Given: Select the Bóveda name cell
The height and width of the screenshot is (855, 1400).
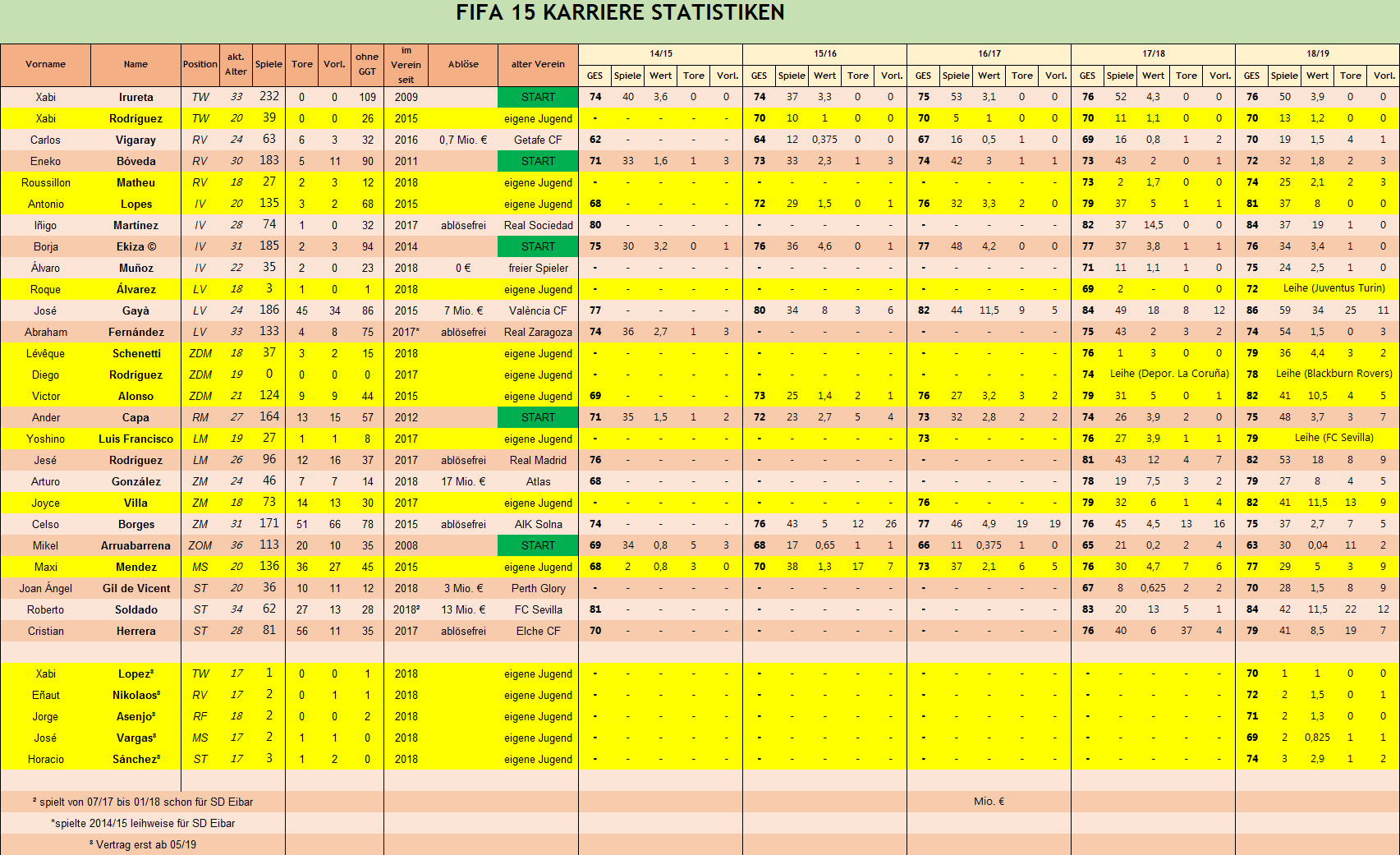Looking at the screenshot, I should (136, 161).
